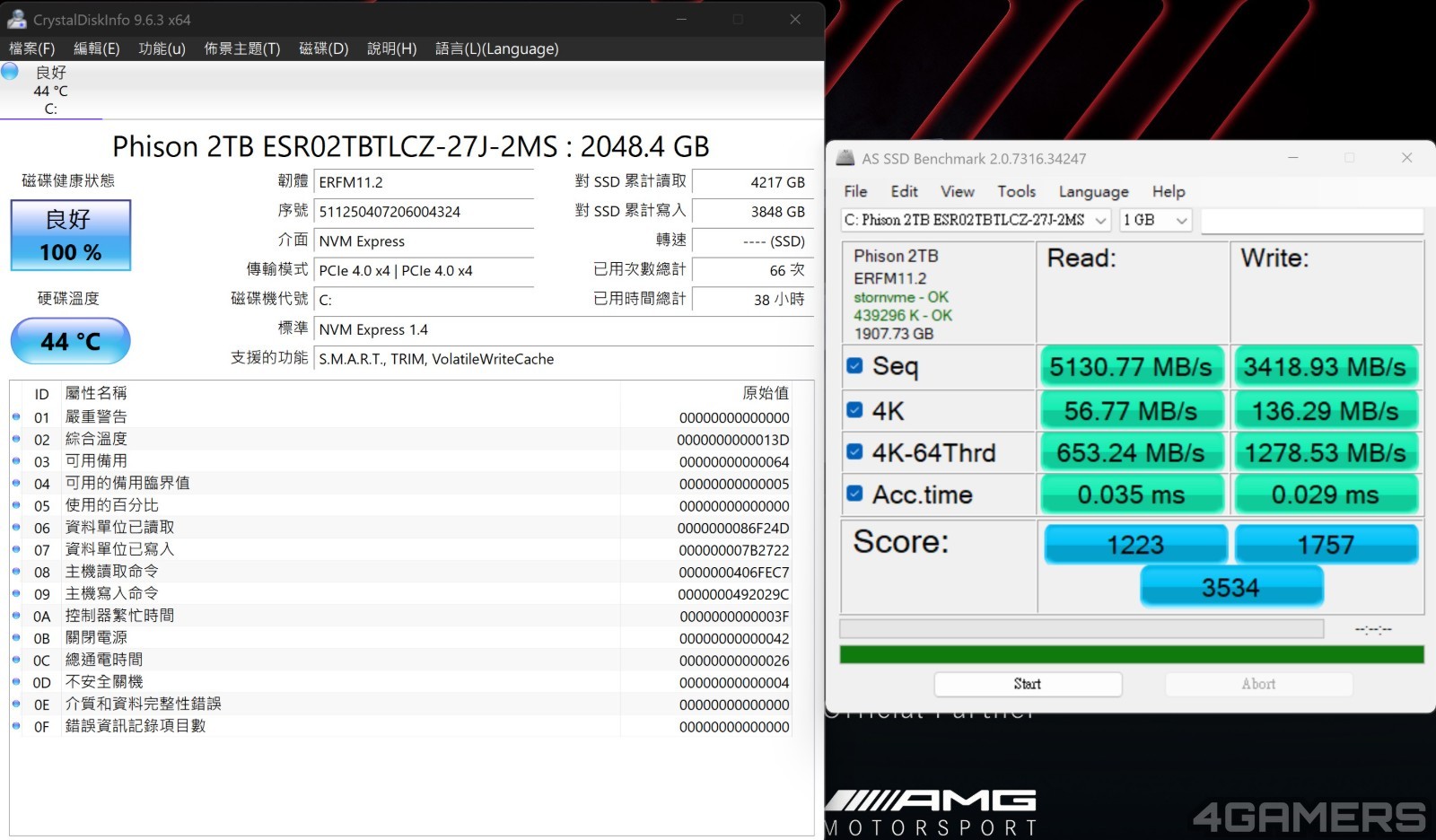Click the status dot beside attribute 01 嚴重警告
The image size is (1436, 840).
[16, 417]
